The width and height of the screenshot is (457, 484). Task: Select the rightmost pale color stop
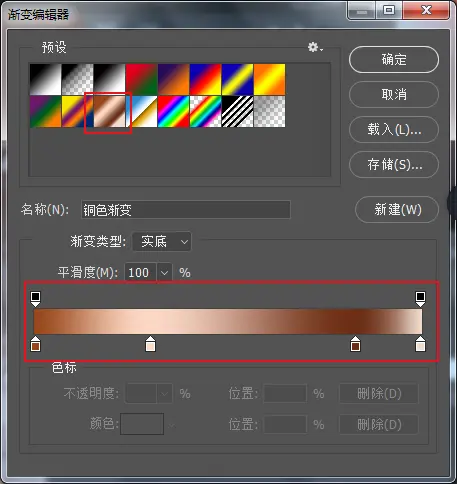(420, 344)
